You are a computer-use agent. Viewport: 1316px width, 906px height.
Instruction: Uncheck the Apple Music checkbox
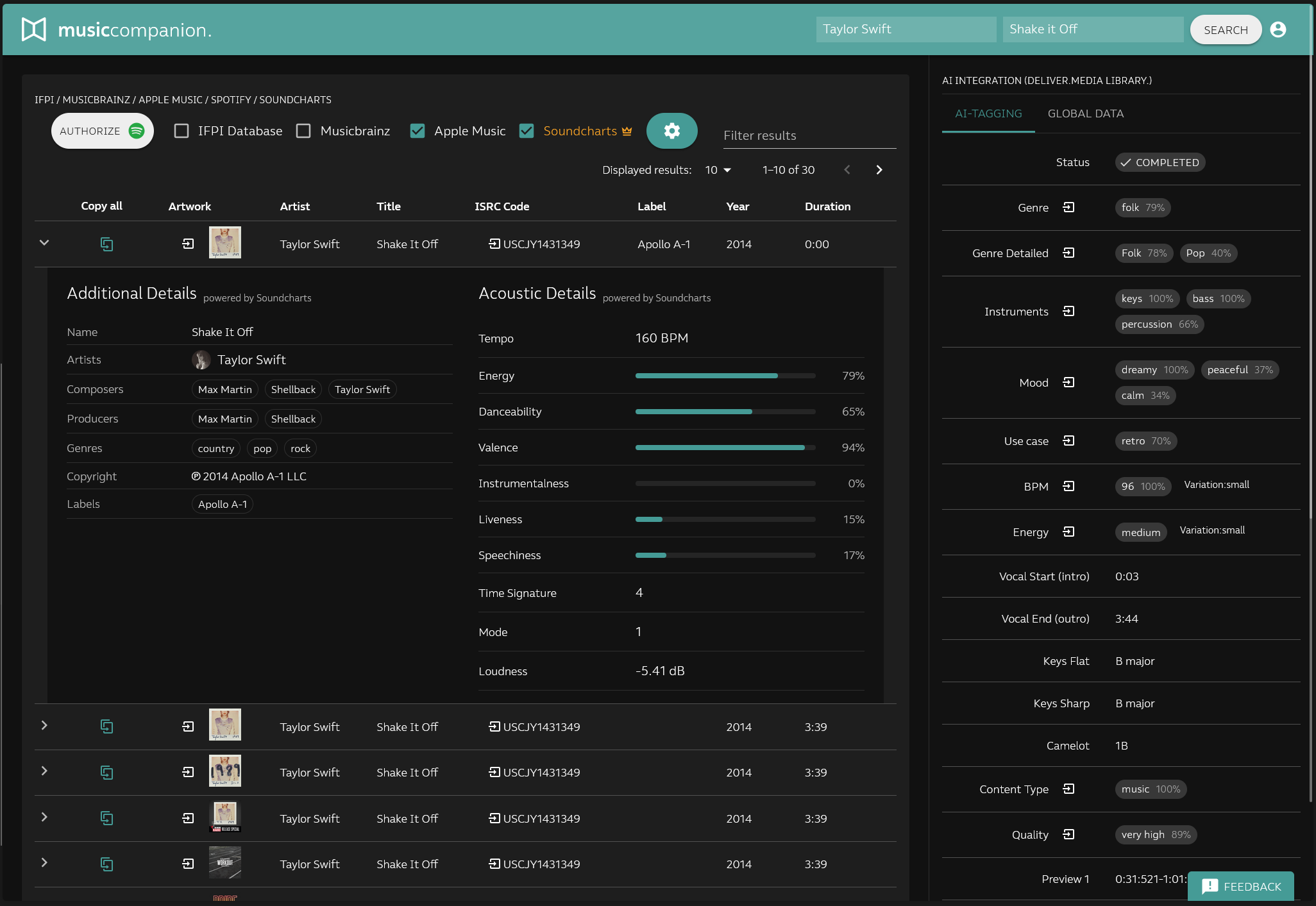tap(418, 131)
